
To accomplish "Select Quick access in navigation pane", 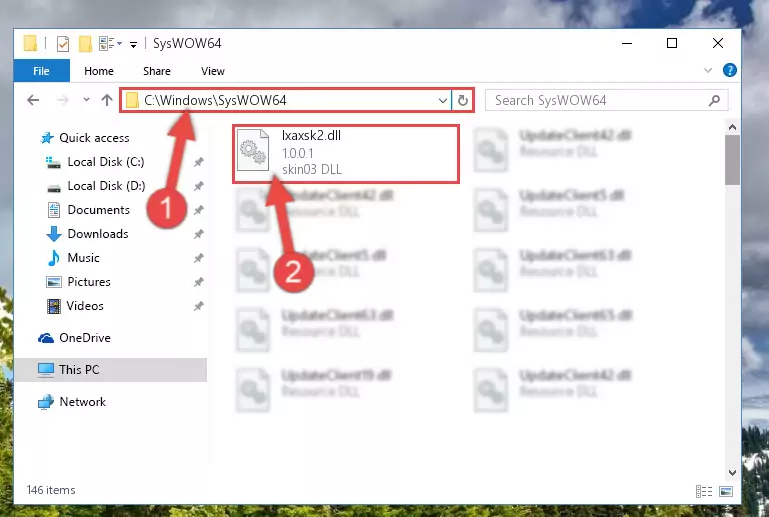I will [94, 138].
